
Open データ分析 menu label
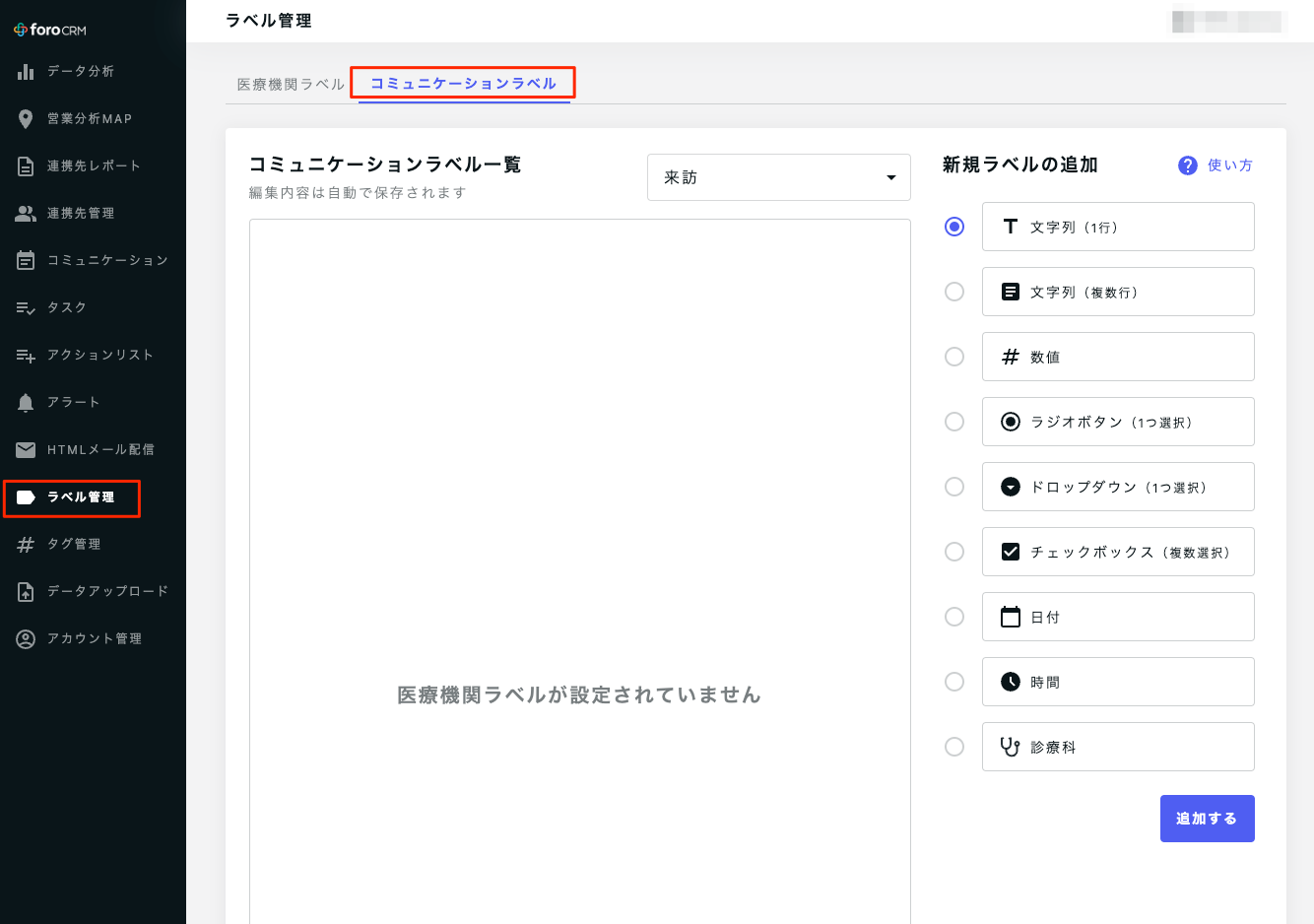pyautogui.click(x=81, y=71)
